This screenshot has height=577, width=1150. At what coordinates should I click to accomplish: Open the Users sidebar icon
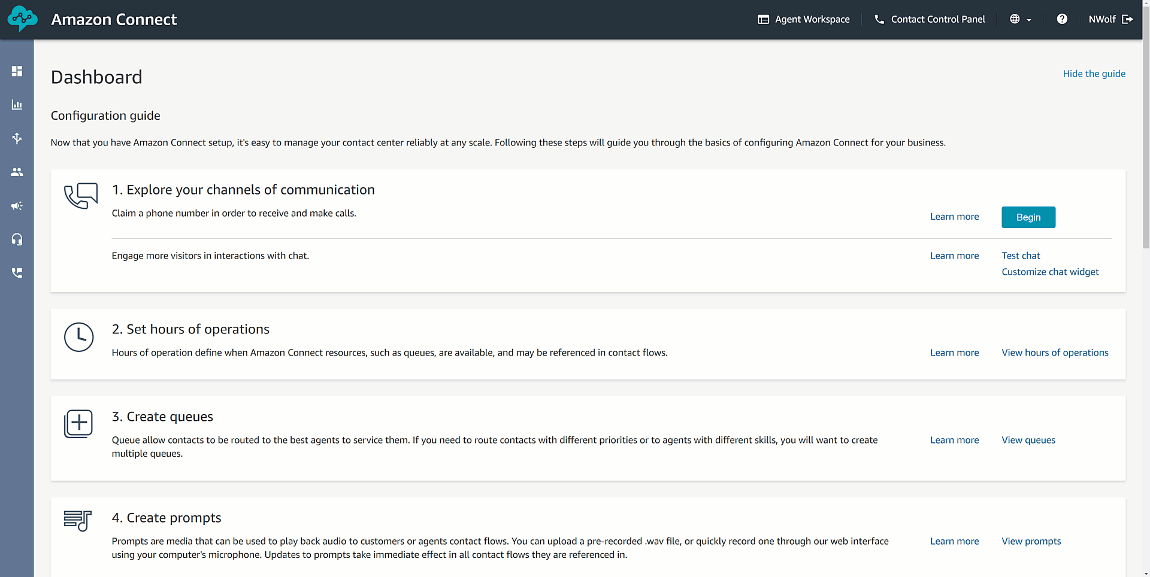coord(17,172)
